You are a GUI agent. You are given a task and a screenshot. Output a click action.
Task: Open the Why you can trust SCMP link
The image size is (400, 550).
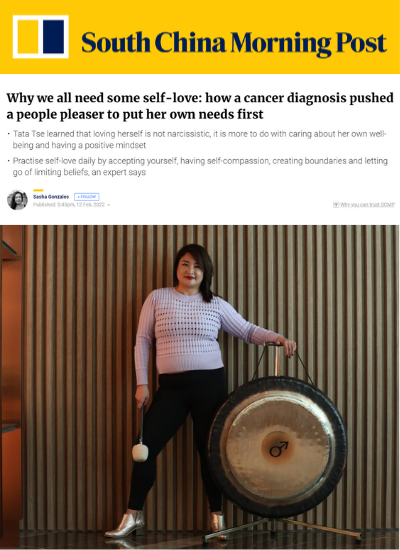click(367, 204)
